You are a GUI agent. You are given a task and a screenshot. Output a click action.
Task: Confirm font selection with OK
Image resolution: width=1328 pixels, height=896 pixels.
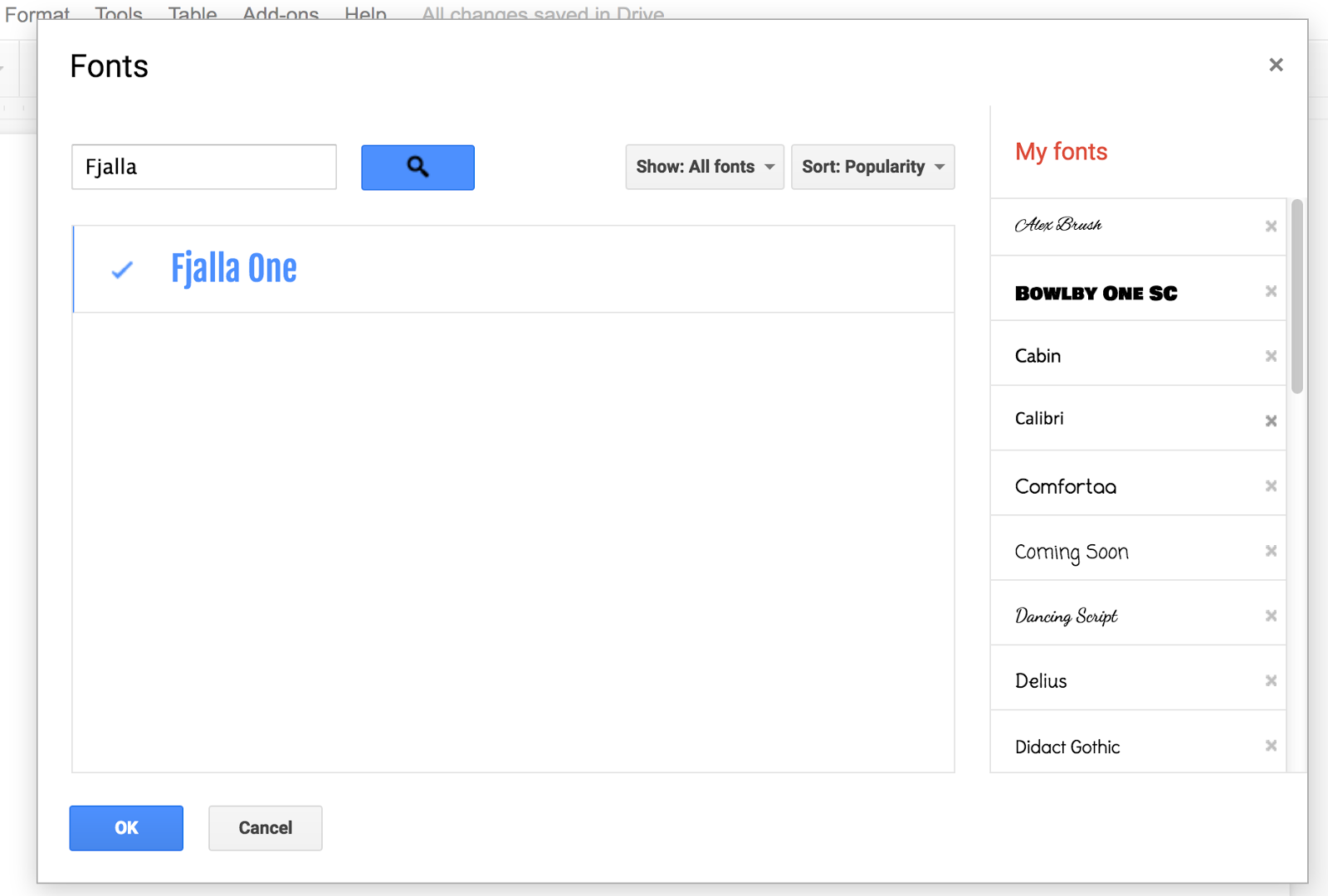125,828
